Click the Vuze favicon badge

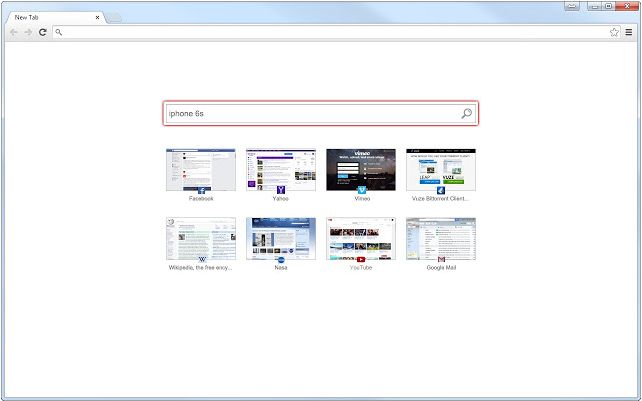pyautogui.click(x=441, y=190)
